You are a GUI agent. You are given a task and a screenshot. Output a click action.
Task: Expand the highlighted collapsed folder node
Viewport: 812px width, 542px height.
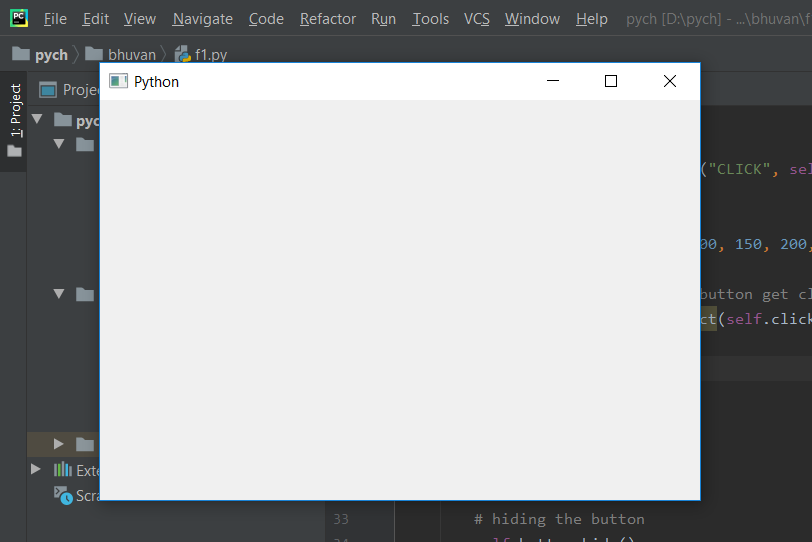click(x=59, y=444)
